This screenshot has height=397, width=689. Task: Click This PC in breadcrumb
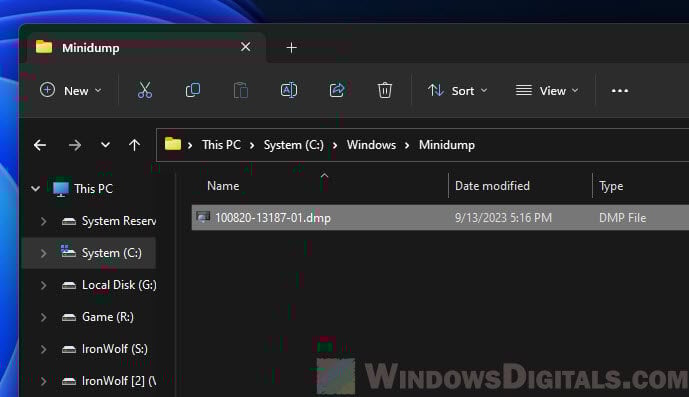point(221,145)
